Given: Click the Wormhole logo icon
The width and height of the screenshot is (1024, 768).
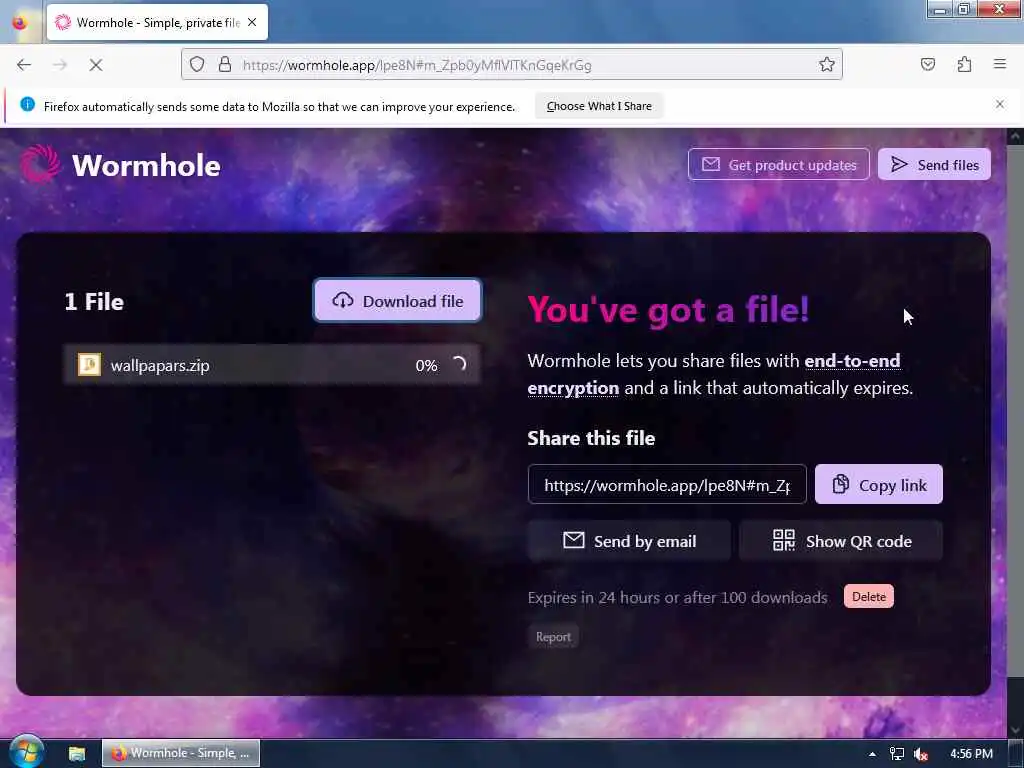Looking at the screenshot, I should point(39,163).
